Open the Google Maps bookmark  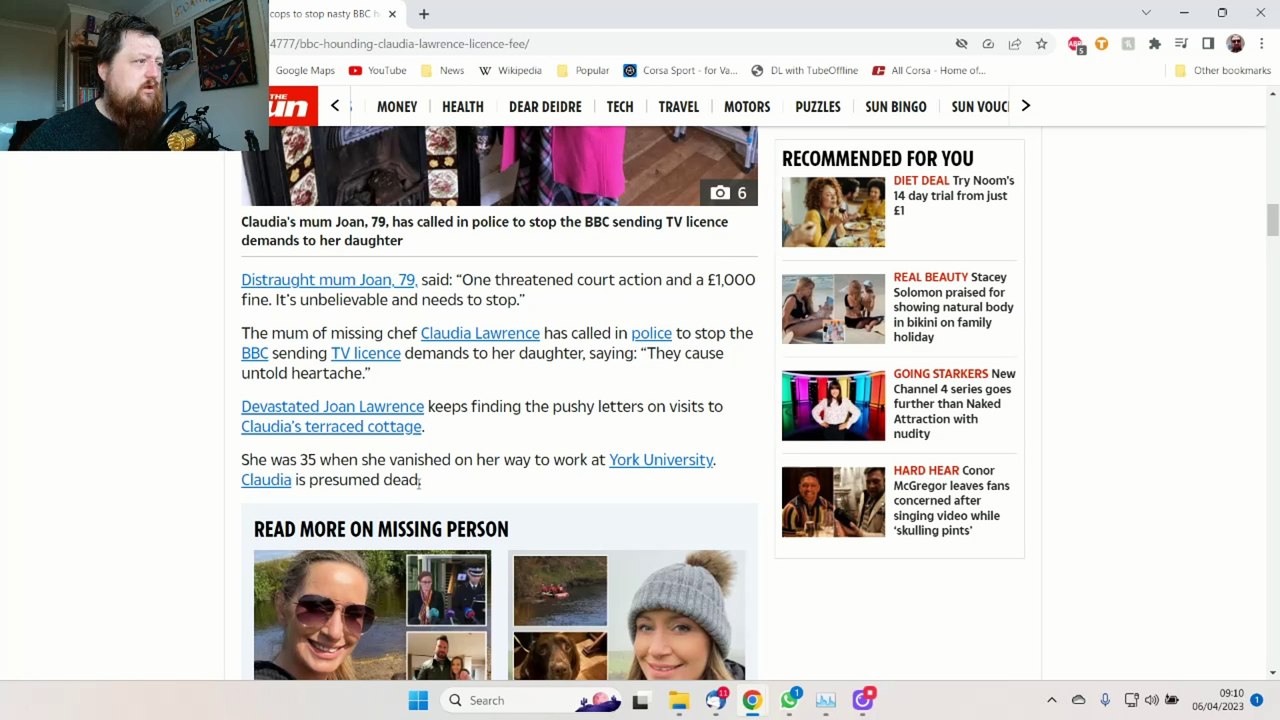[x=305, y=70]
